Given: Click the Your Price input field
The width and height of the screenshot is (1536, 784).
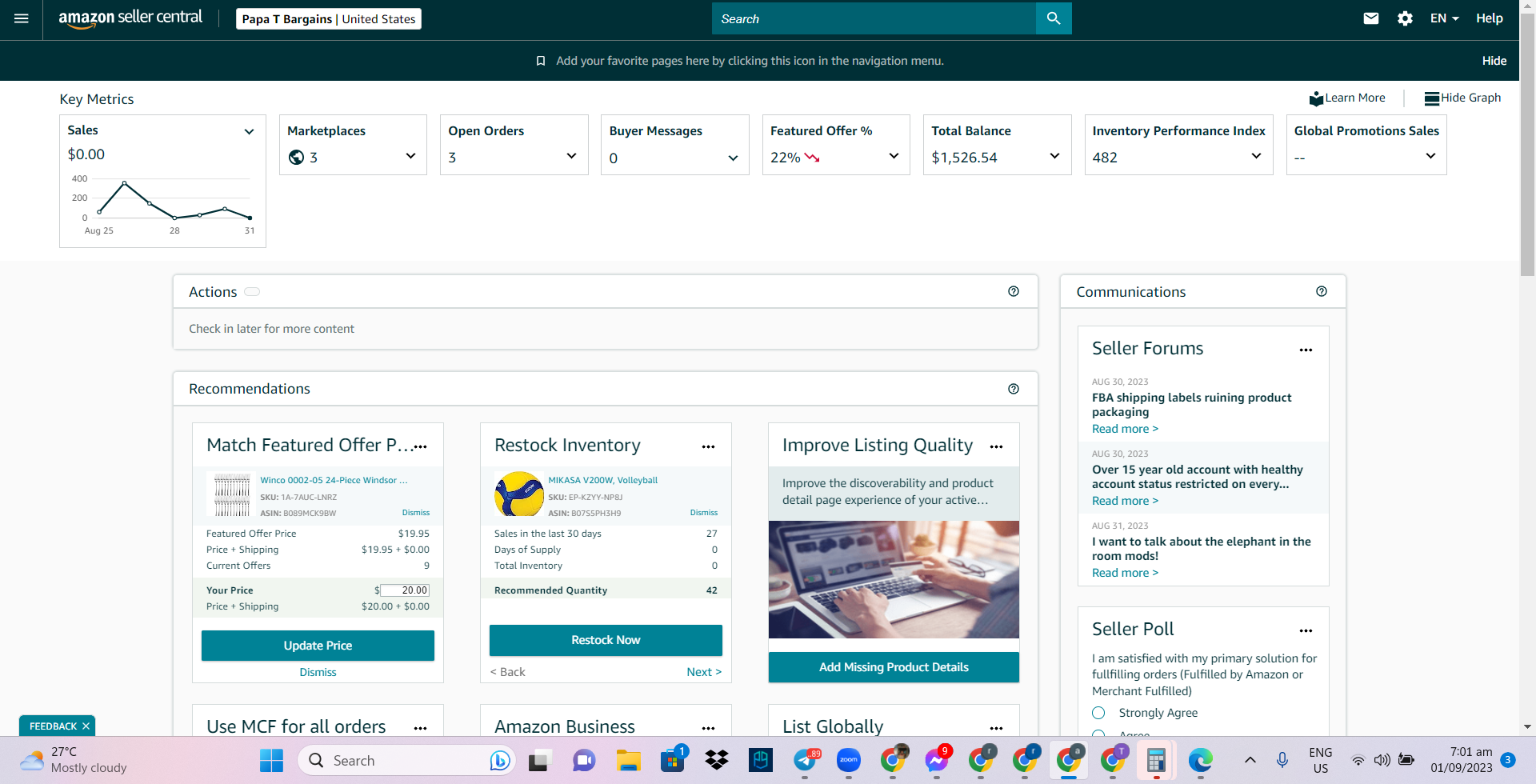Looking at the screenshot, I should [405, 590].
